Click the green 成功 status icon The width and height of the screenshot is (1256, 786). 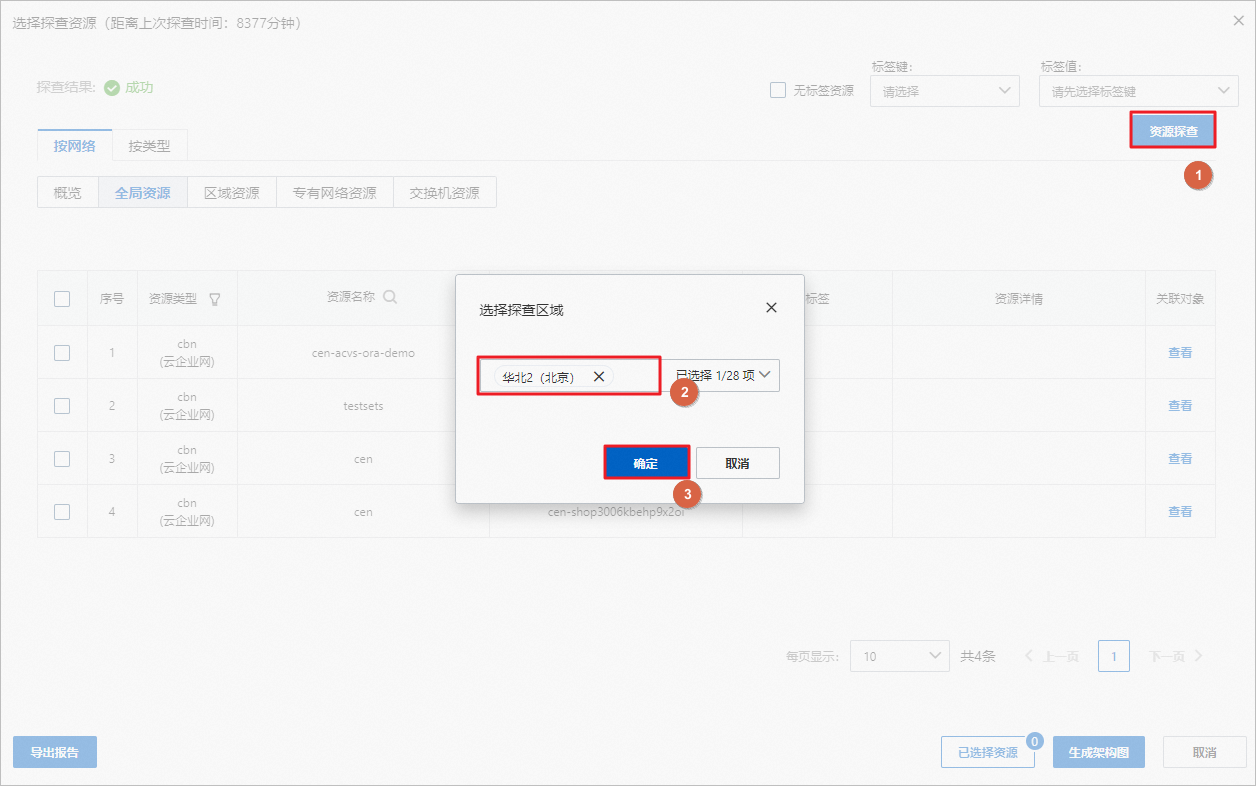pyautogui.click(x=112, y=88)
